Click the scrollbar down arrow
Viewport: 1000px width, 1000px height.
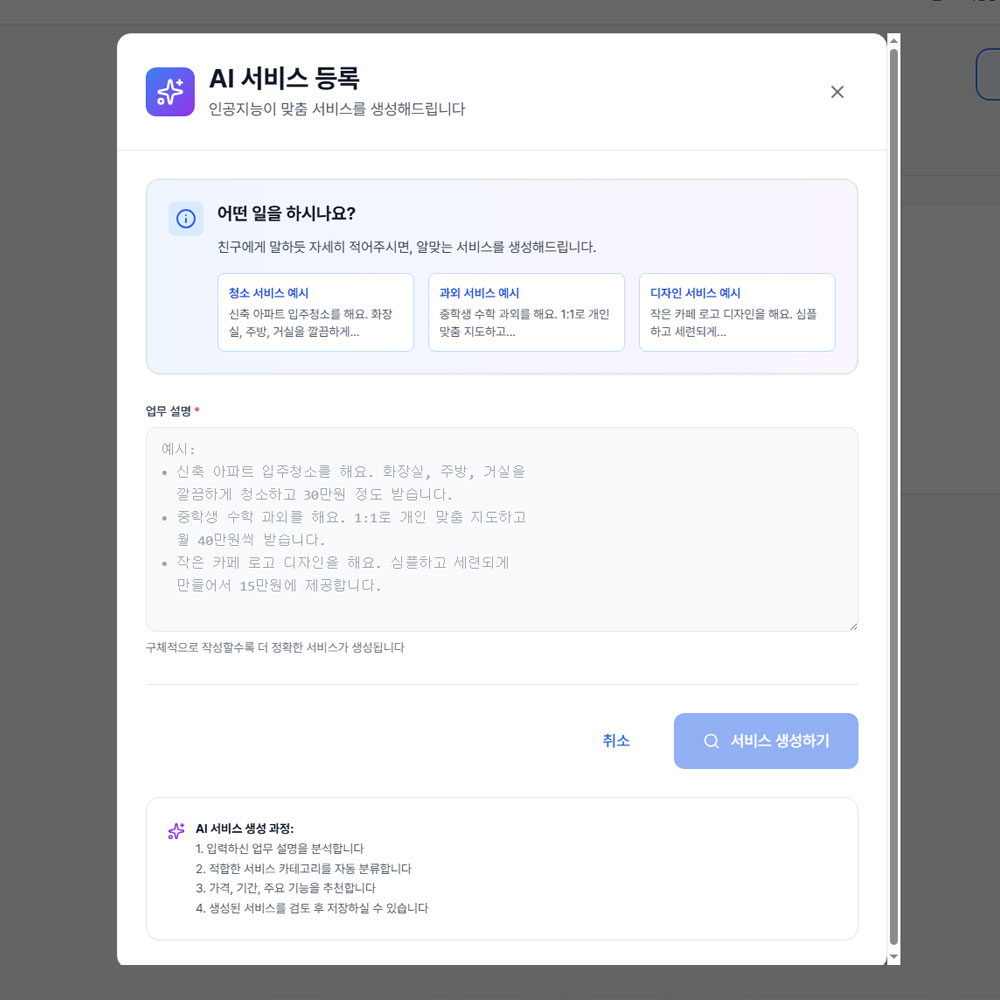pyautogui.click(x=890, y=957)
